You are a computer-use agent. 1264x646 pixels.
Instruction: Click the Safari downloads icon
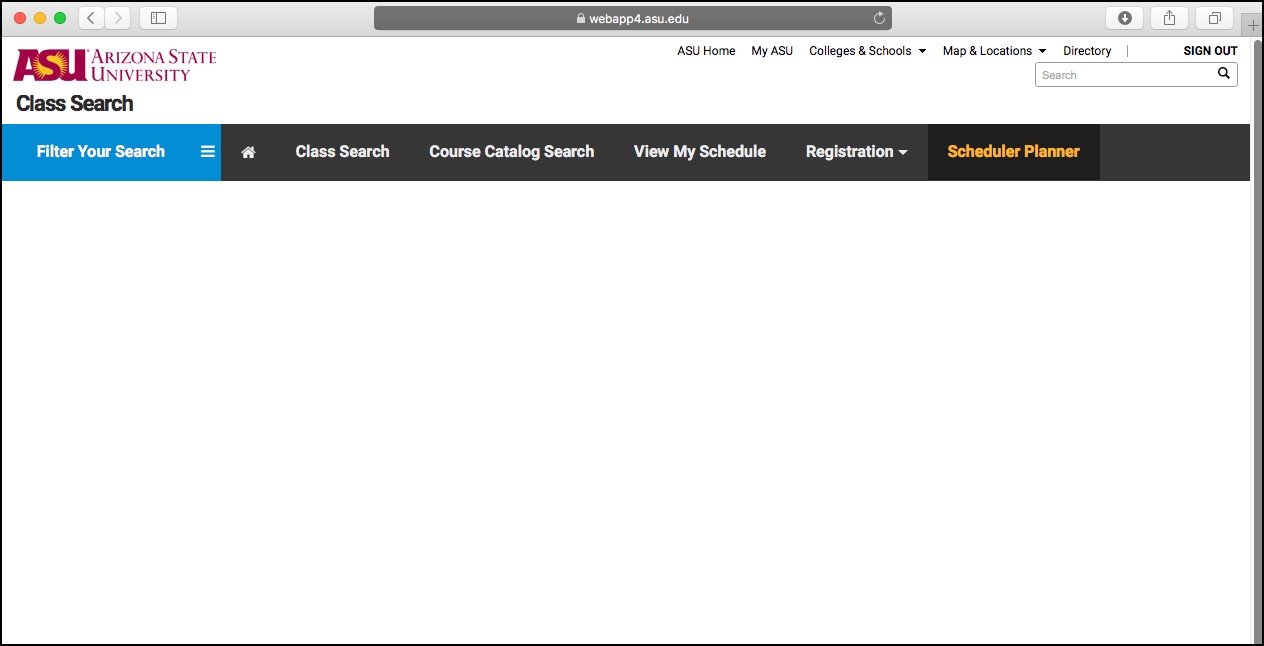point(1125,18)
